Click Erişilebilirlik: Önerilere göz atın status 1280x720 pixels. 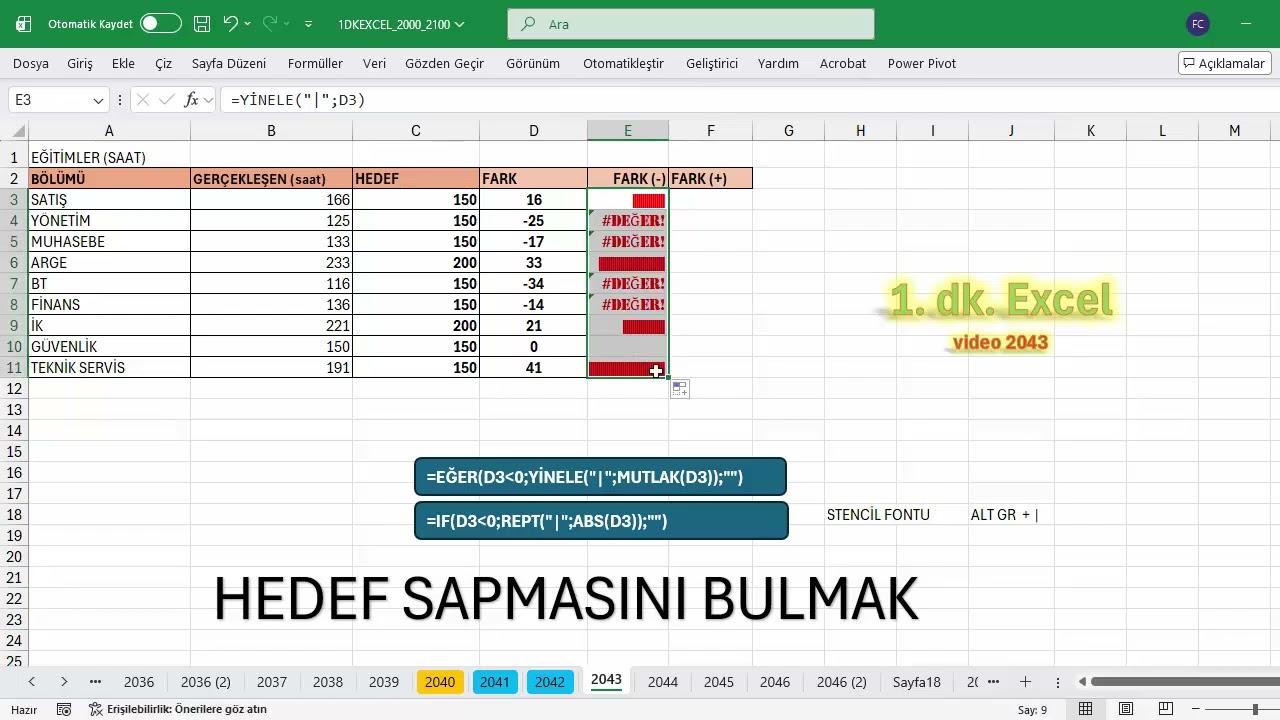[177, 709]
